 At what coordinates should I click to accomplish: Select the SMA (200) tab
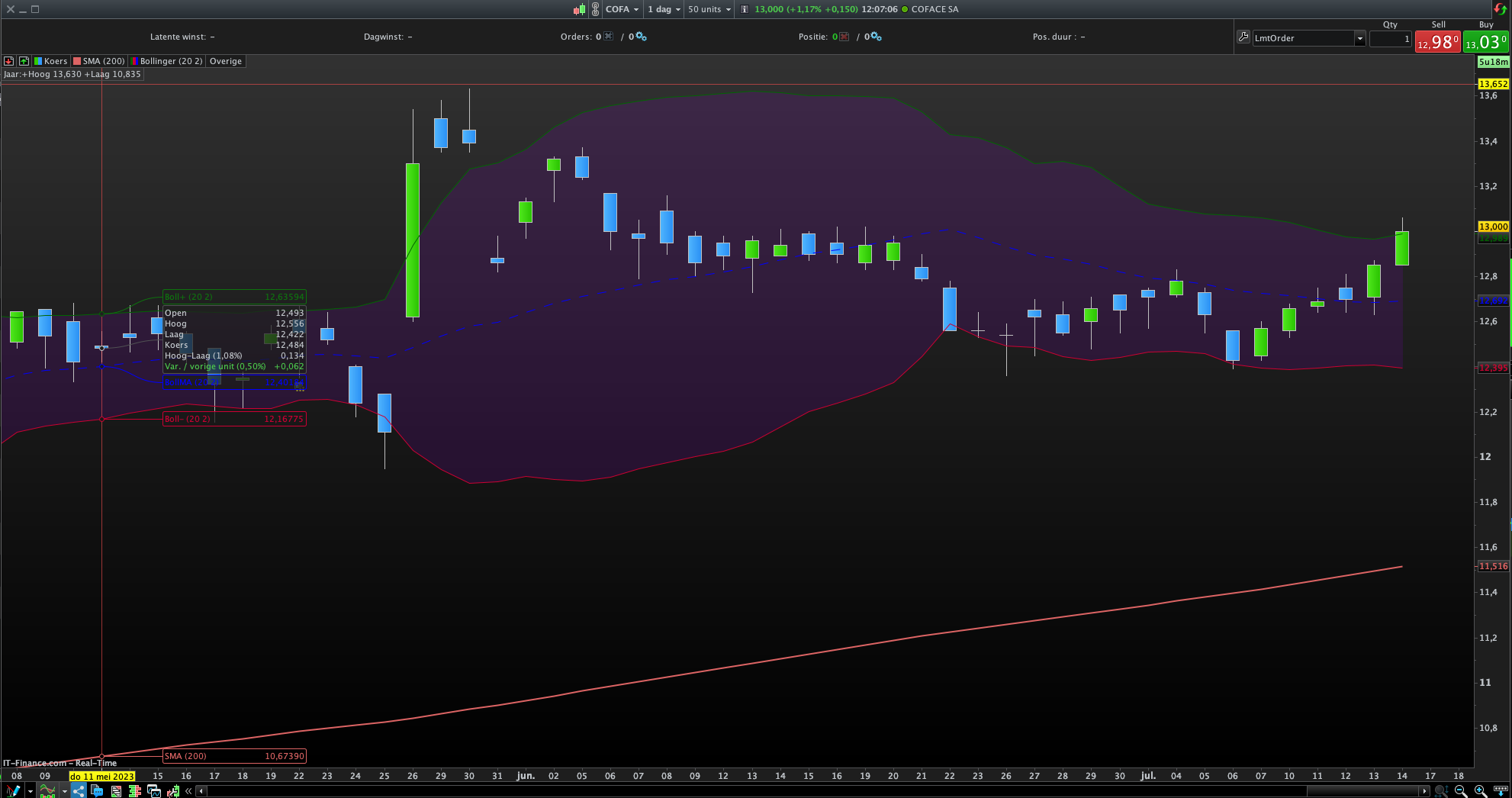(99, 61)
